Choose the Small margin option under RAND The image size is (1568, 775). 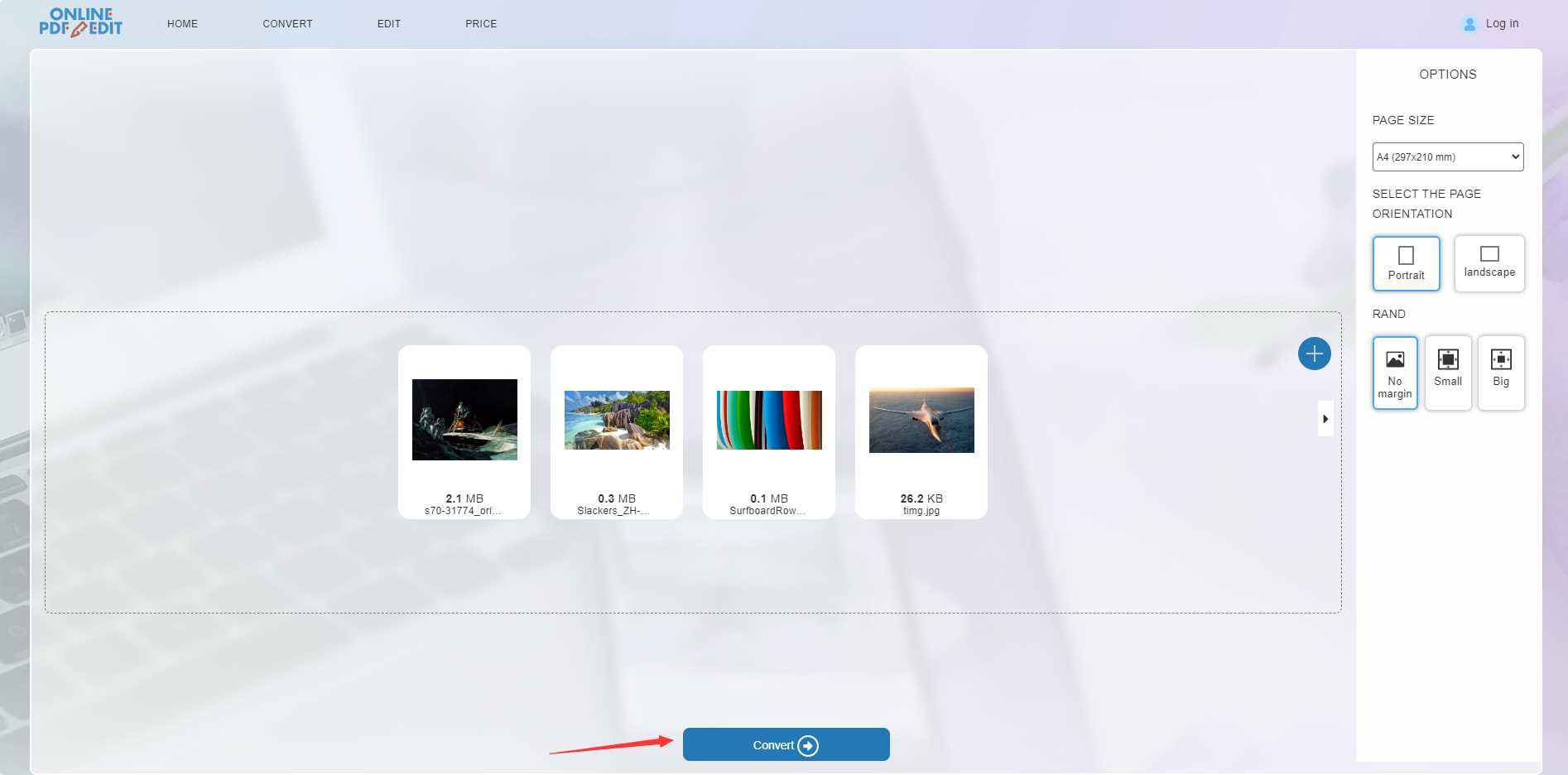click(x=1447, y=373)
